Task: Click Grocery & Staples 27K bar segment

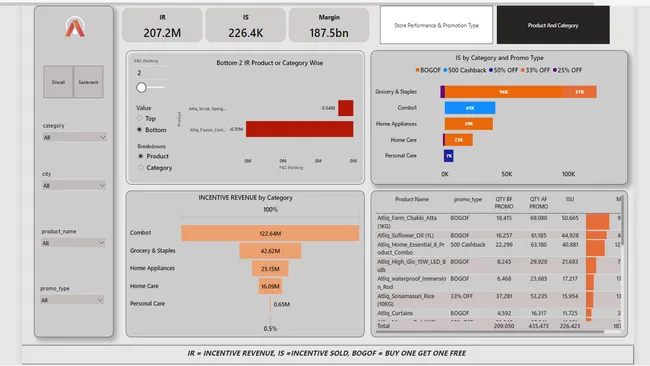Action: pyautogui.click(x=580, y=92)
